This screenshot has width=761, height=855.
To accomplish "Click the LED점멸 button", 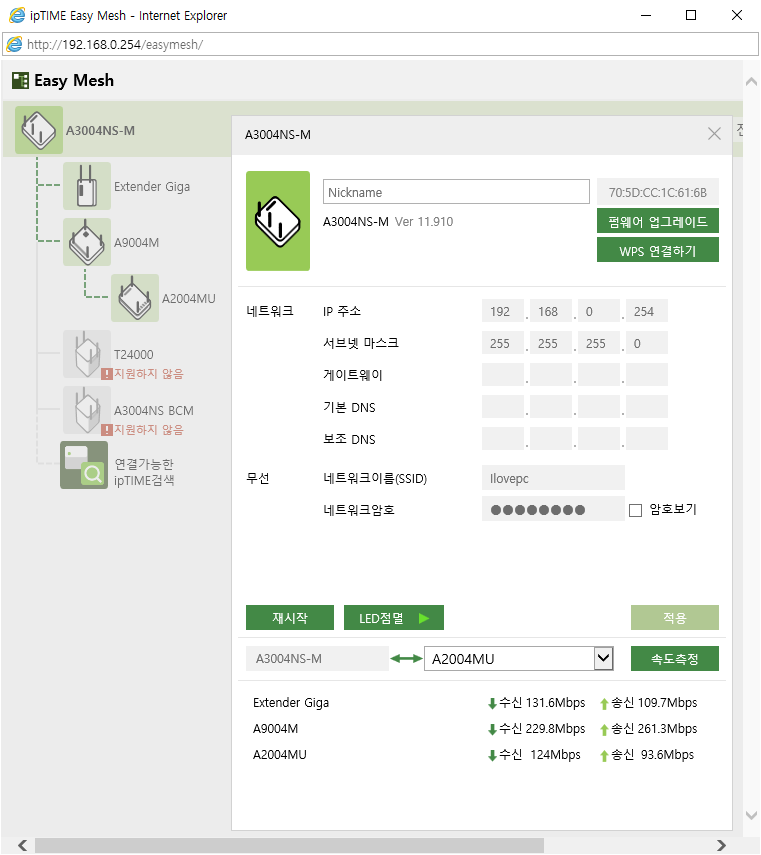I will (394, 618).
